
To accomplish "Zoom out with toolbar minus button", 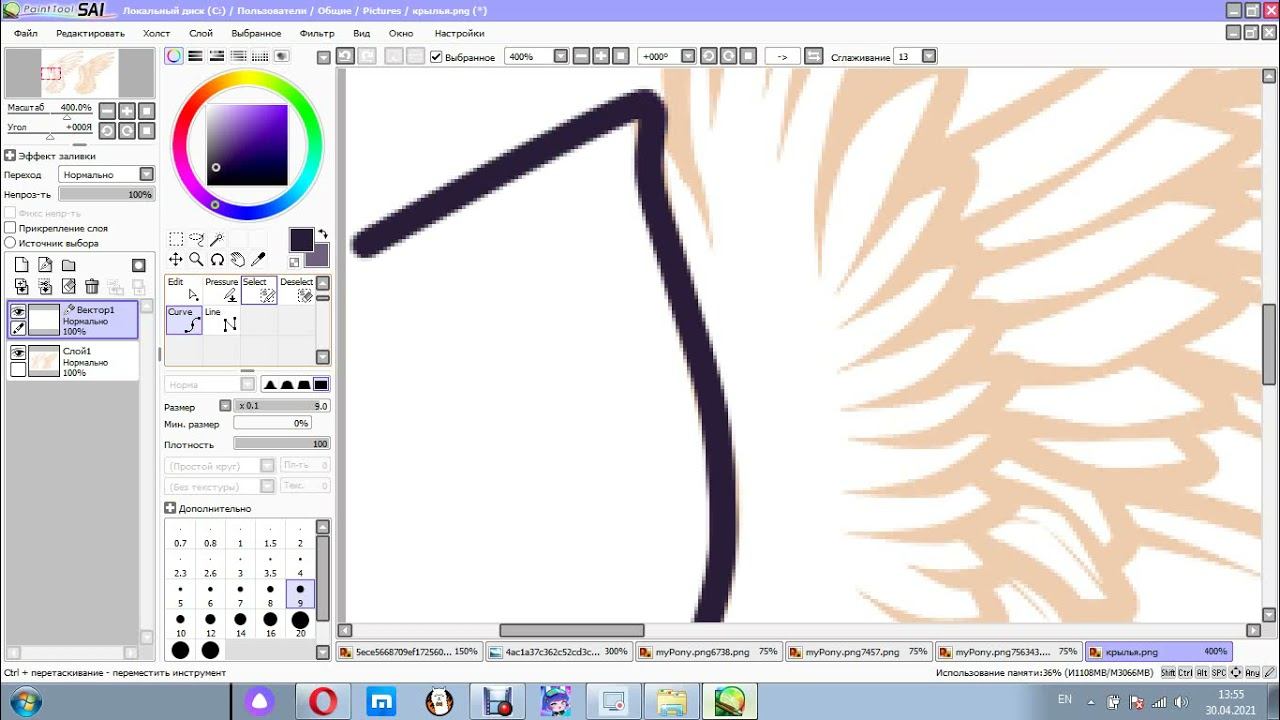I will click(583, 57).
